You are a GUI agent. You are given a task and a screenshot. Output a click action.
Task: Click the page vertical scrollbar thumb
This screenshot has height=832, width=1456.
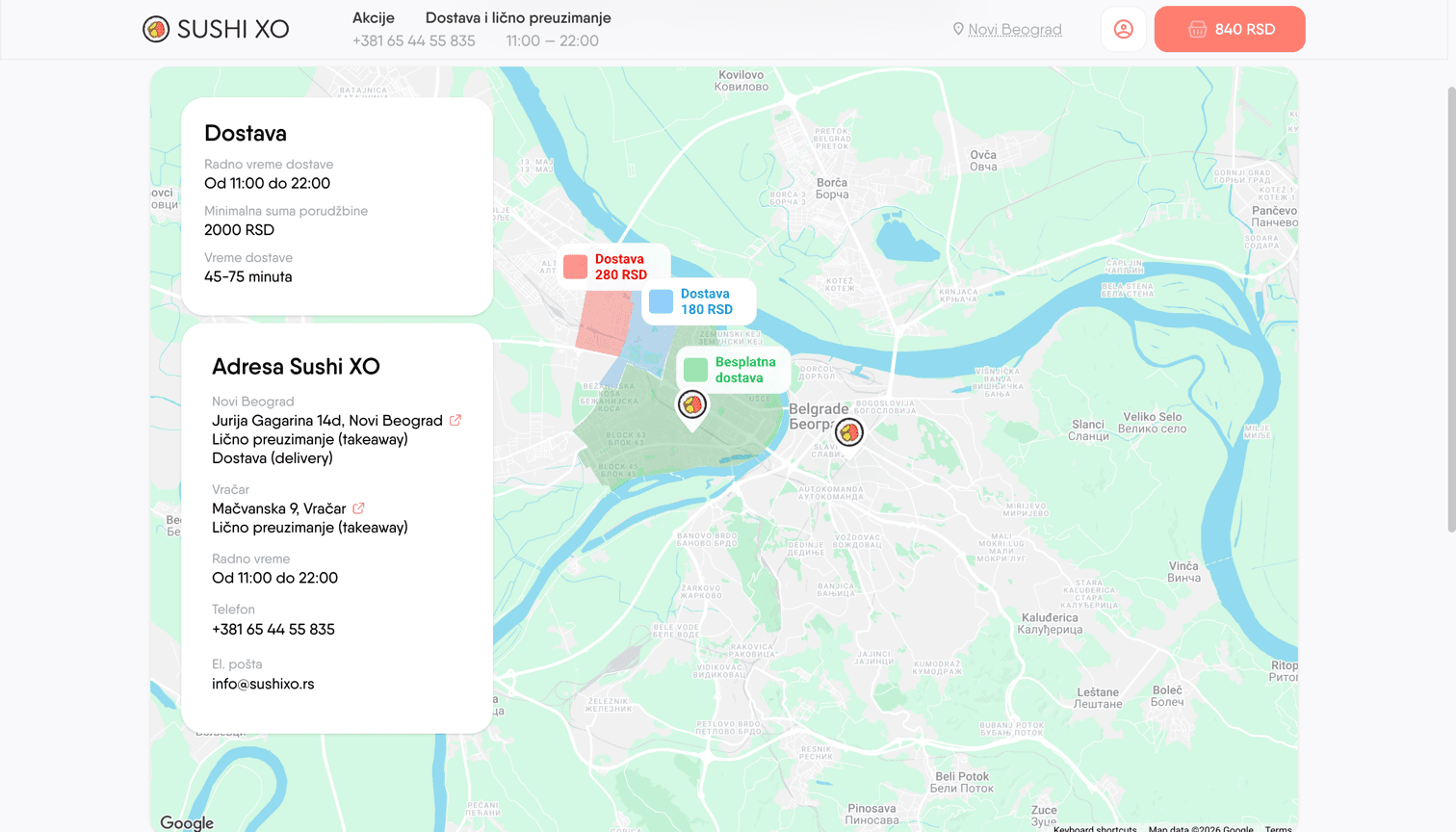[1451, 308]
